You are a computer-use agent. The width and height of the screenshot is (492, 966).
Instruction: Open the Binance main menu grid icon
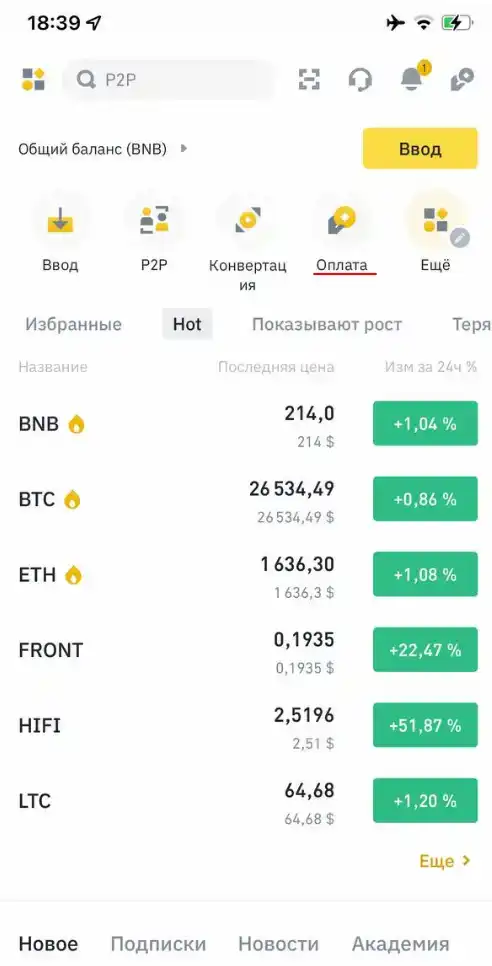click(x=33, y=79)
